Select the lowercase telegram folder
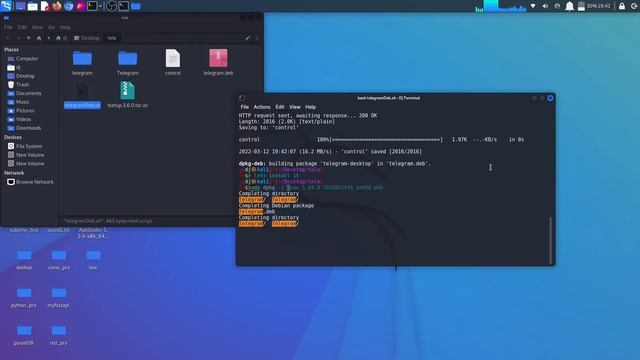The image size is (640, 360). [82, 62]
